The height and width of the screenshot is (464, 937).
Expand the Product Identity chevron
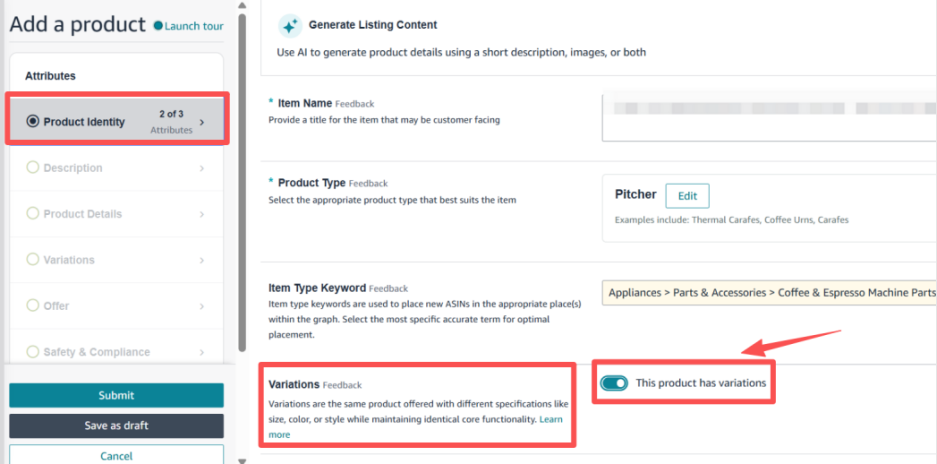click(202, 122)
